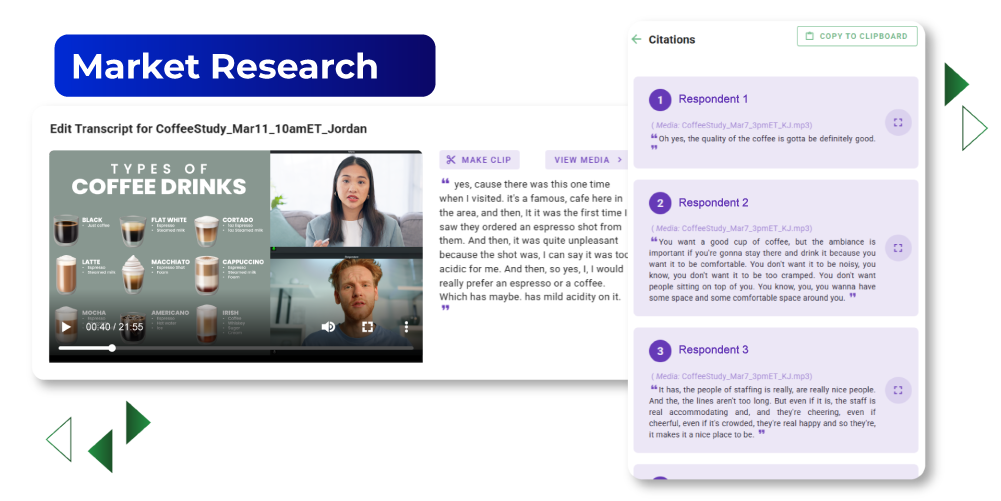This screenshot has width=1001, height=501.
Task: Click the respondent man video feed
Action: (x=346, y=301)
